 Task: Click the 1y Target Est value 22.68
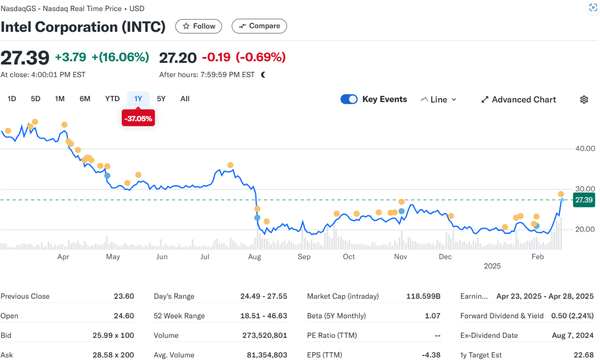click(x=584, y=355)
